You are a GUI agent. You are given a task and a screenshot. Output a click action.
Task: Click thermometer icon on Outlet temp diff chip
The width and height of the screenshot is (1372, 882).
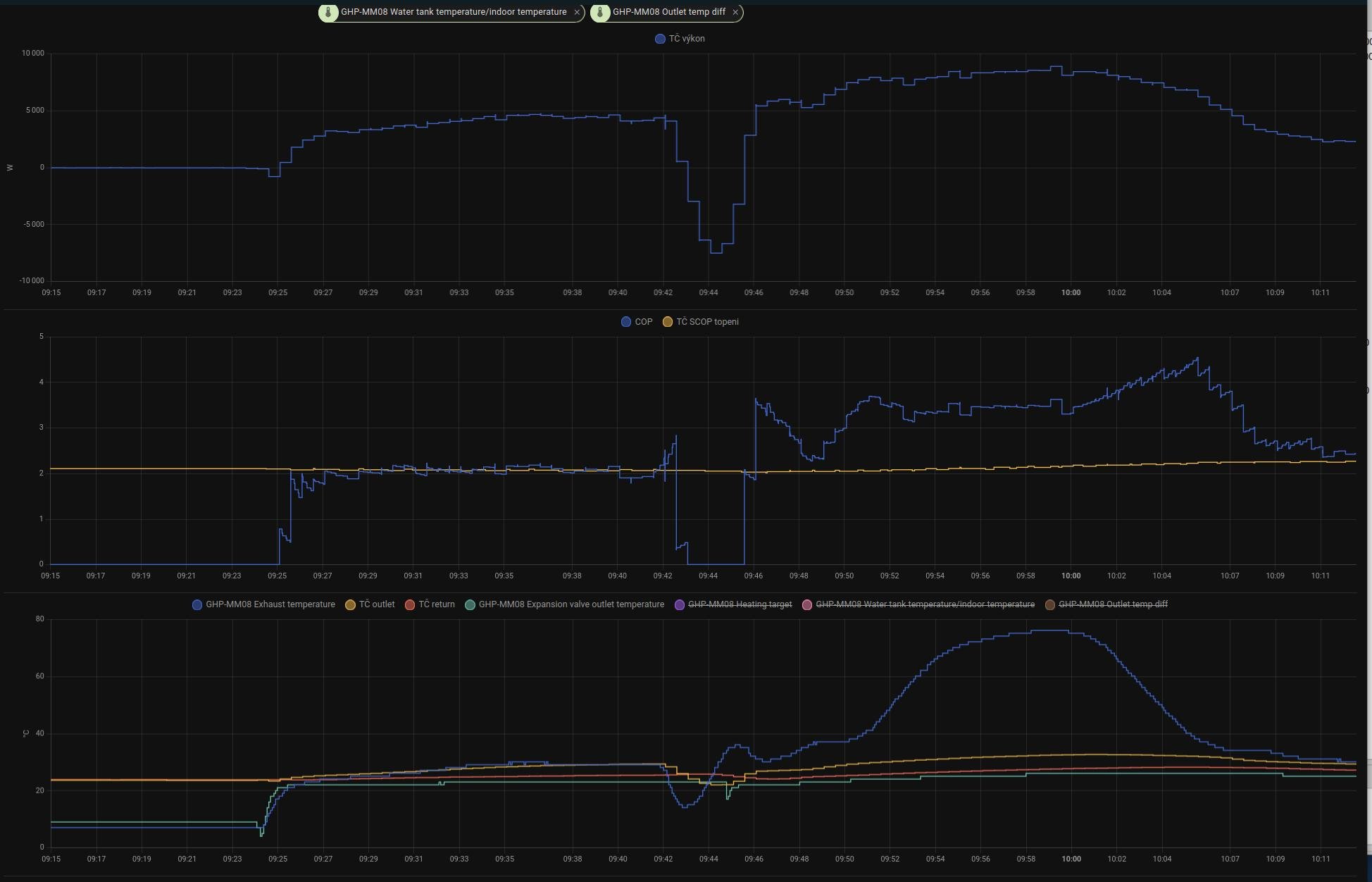tap(599, 12)
